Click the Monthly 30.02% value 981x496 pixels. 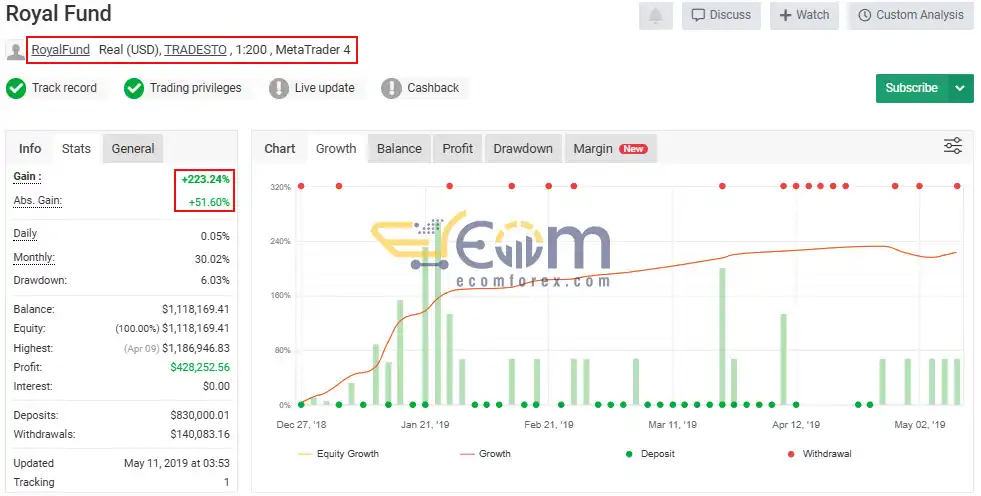pos(212,259)
